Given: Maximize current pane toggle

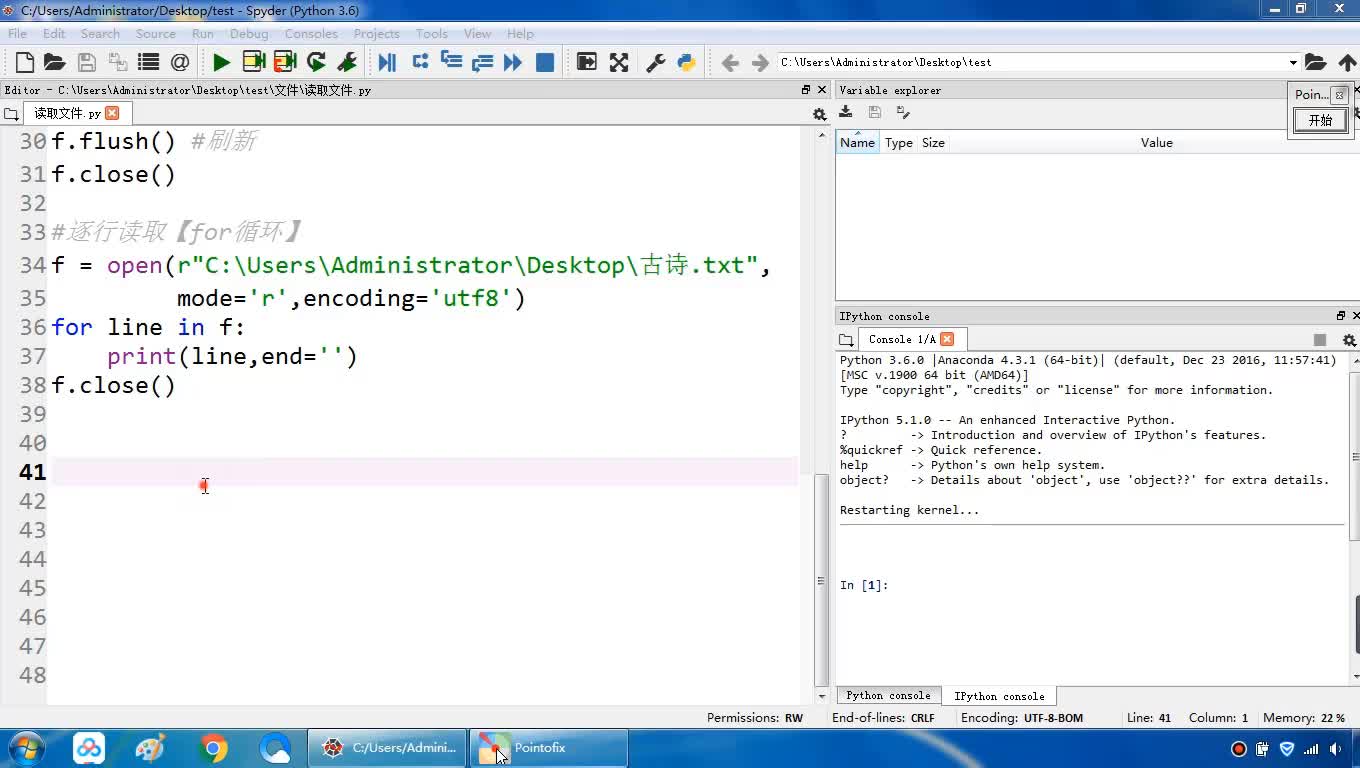Looking at the screenshot, I should tap(587, 62).
